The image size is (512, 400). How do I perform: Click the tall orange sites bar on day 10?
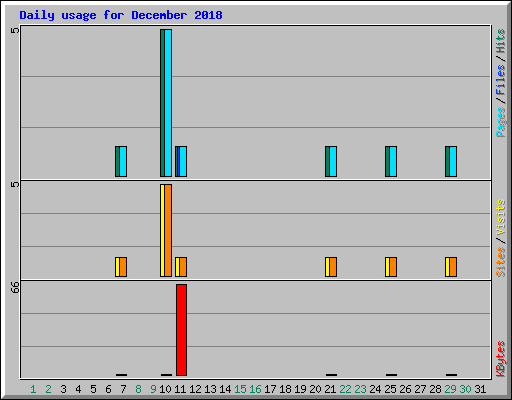click(168, 231)
